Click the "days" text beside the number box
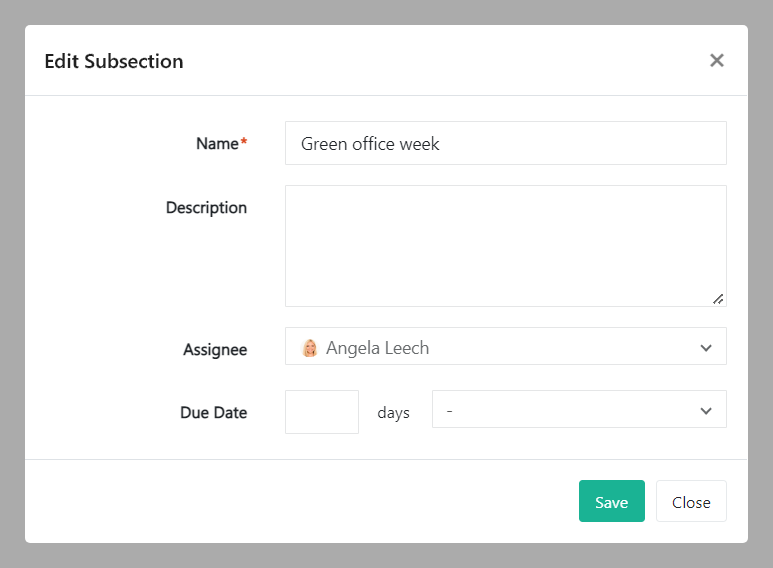Screen dimensions: 773x568 [393, 413]
